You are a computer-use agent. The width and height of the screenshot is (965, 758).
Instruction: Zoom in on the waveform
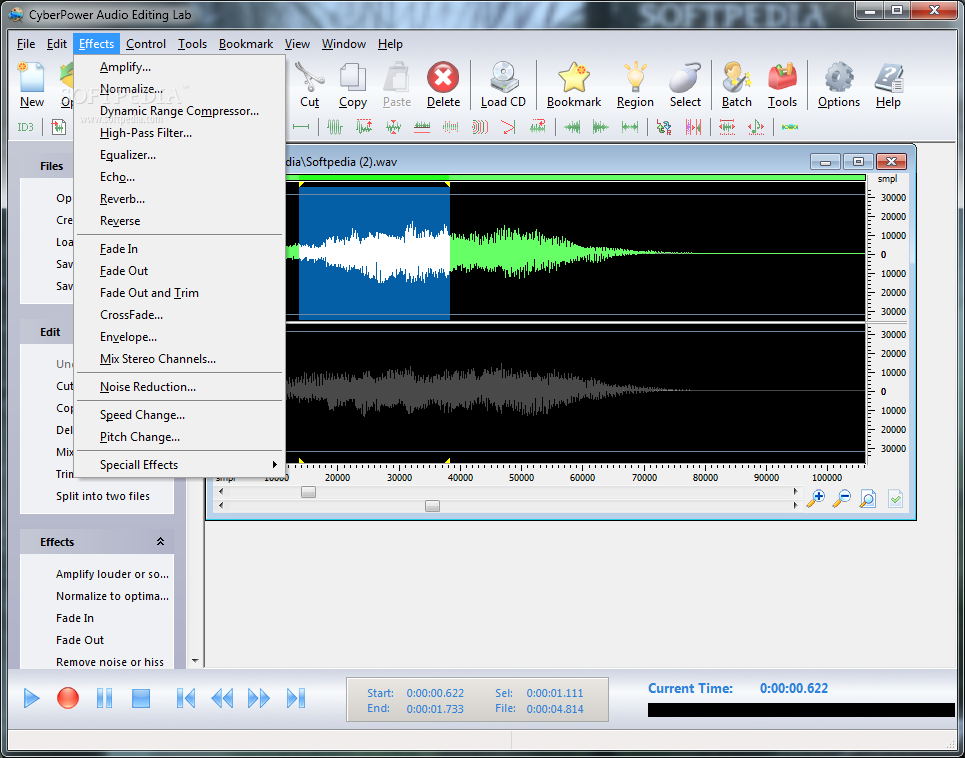[x=815, y=499]
